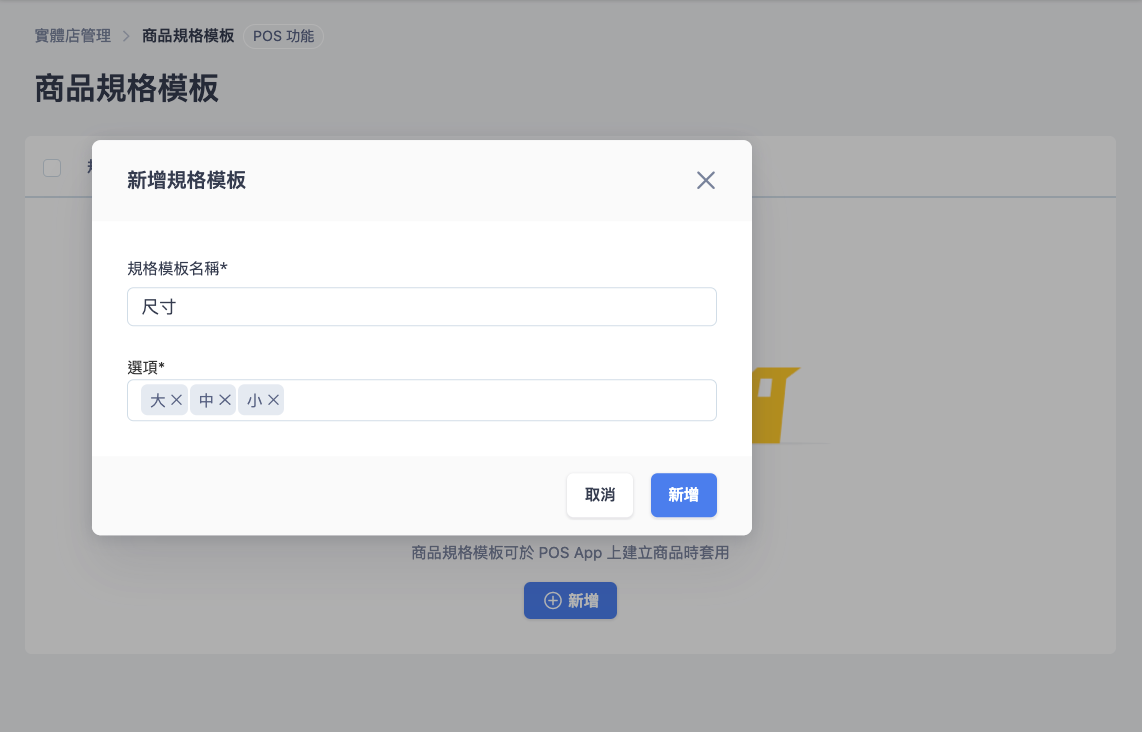This screenshot has height=732, width=1142.
Task: Click the POS 功能 badge
Action: [284, 36]
